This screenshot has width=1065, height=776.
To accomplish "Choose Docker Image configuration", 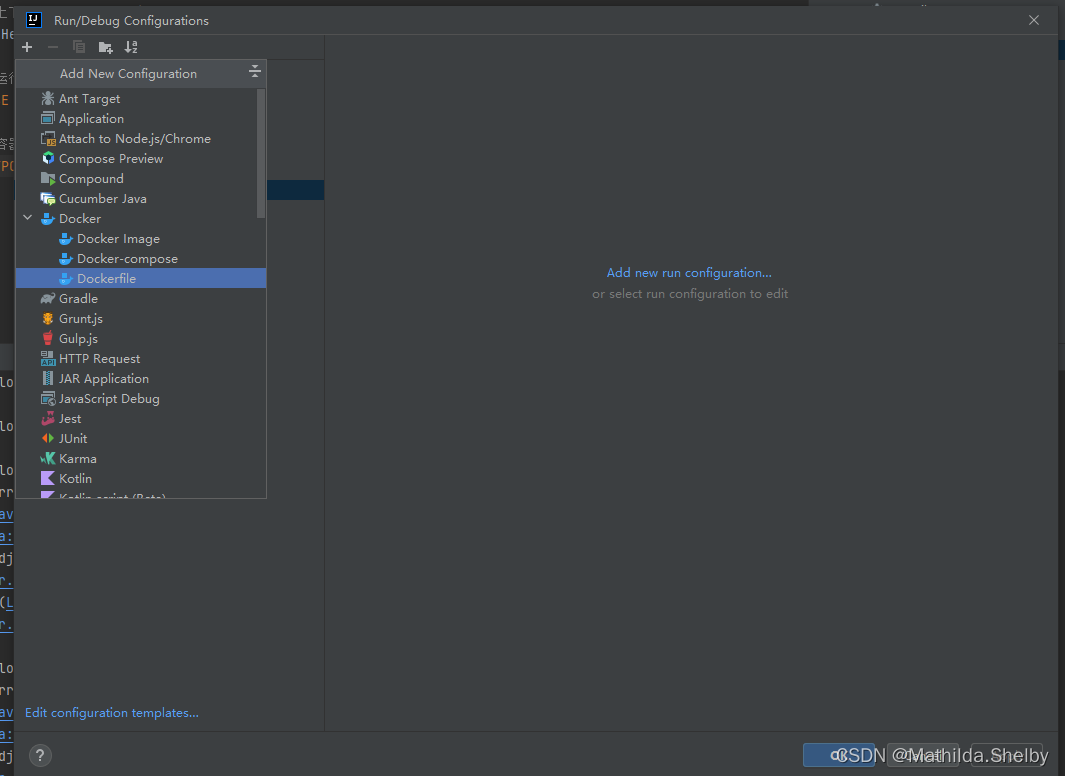I will click(x=141, y=239).
